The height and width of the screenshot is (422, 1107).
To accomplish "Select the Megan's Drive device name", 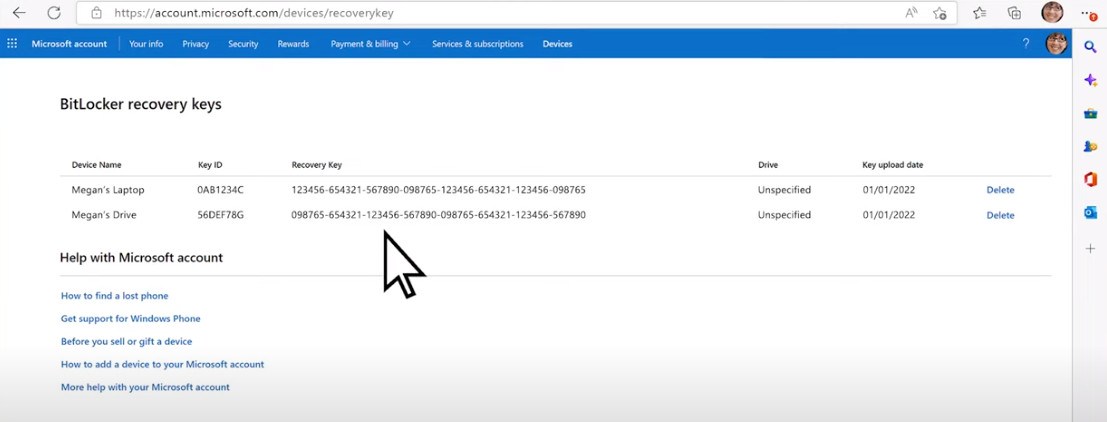I will pyautogui.click(x=104, y=215).
